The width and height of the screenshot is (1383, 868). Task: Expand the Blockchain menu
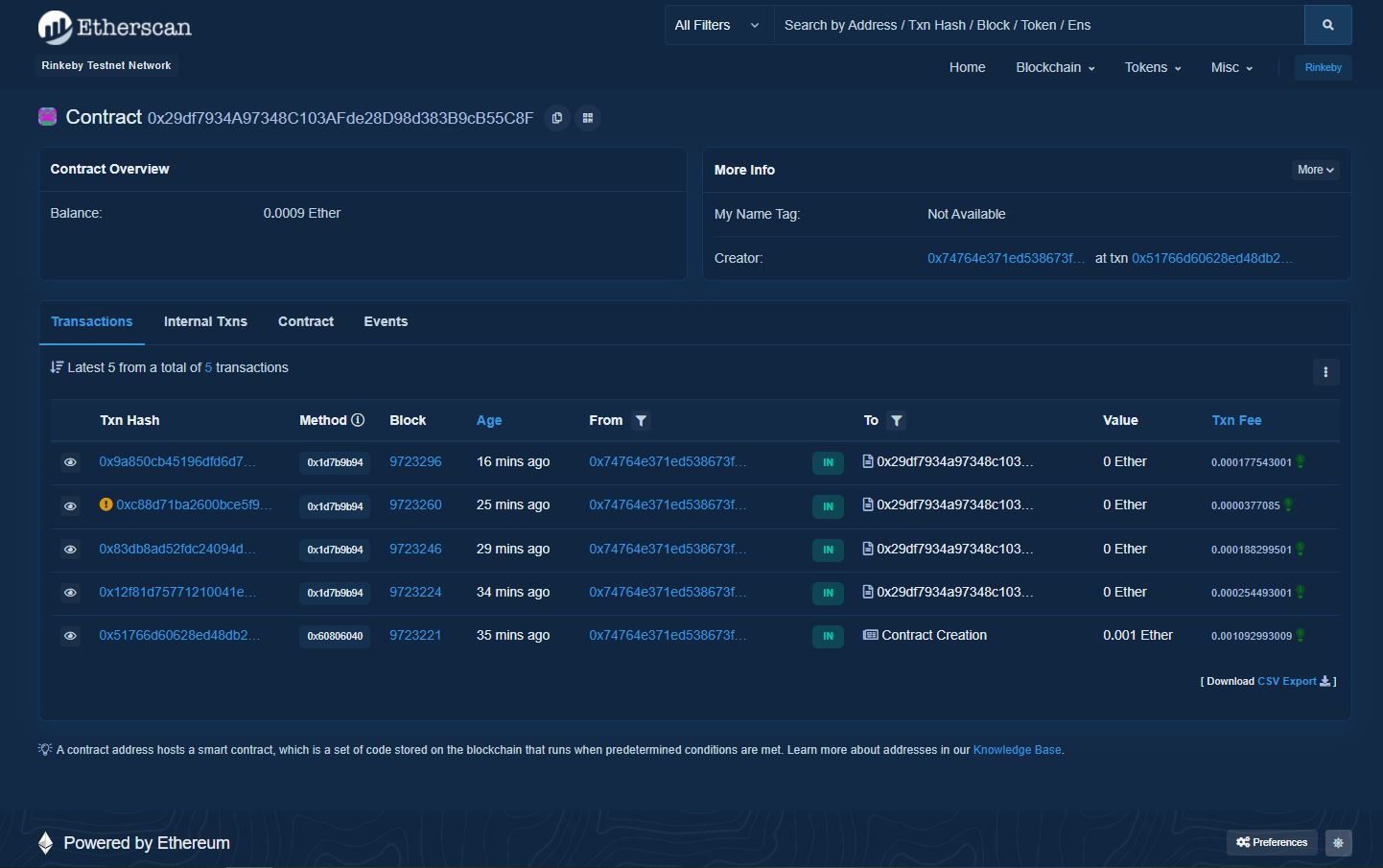point(1055,67)
